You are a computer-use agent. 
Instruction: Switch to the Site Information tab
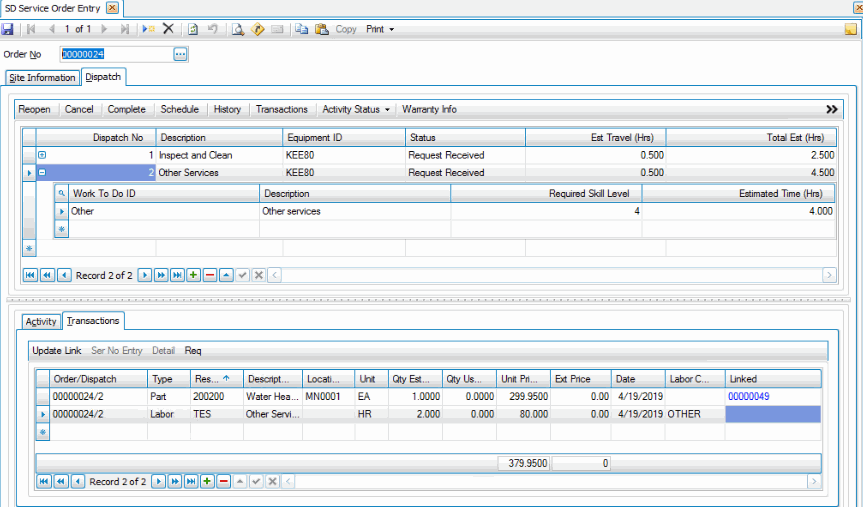pos(42,78)
